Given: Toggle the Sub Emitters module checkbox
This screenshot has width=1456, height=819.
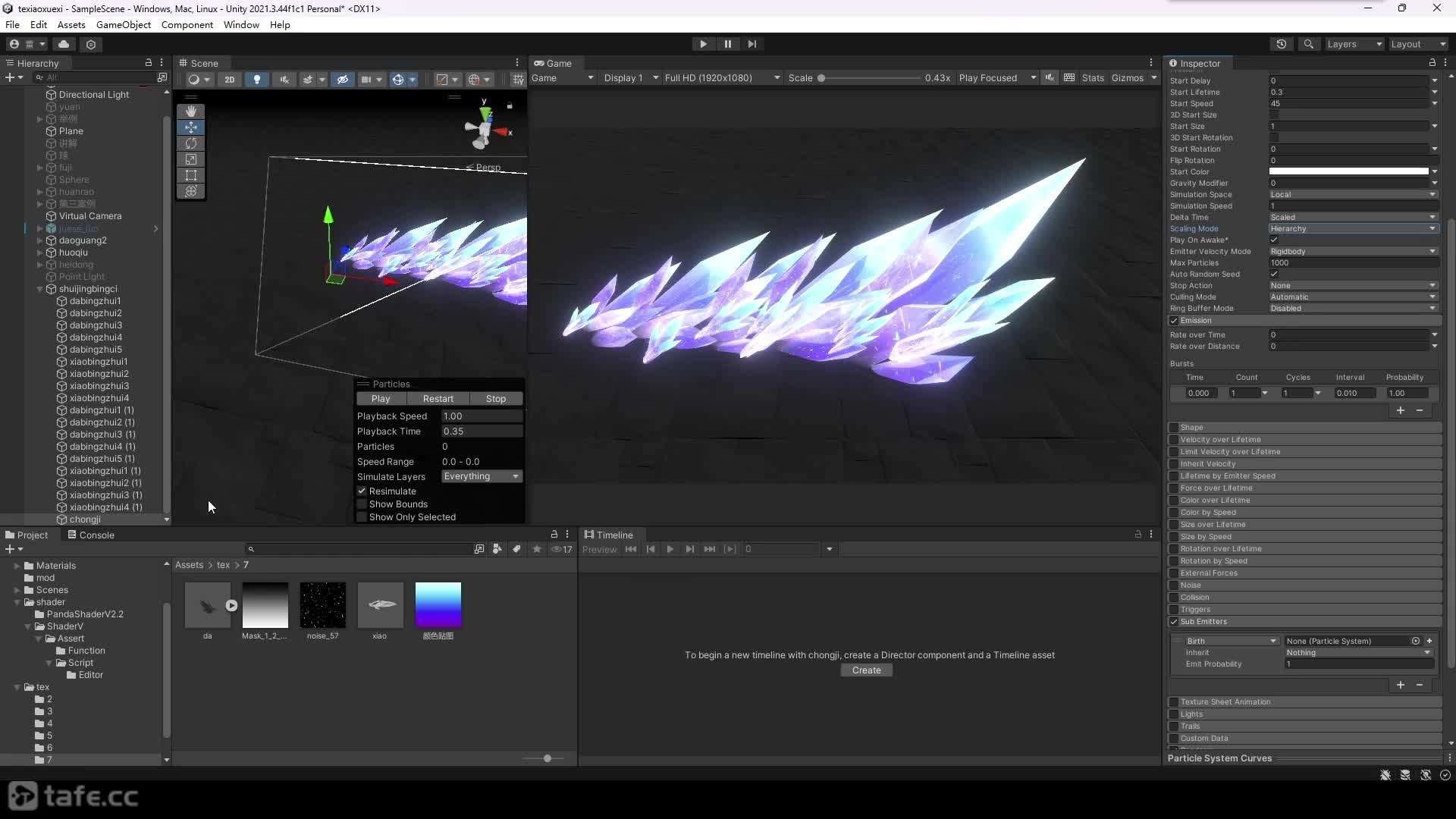Looking at the screenshot, I should [x=1174, y=622].
